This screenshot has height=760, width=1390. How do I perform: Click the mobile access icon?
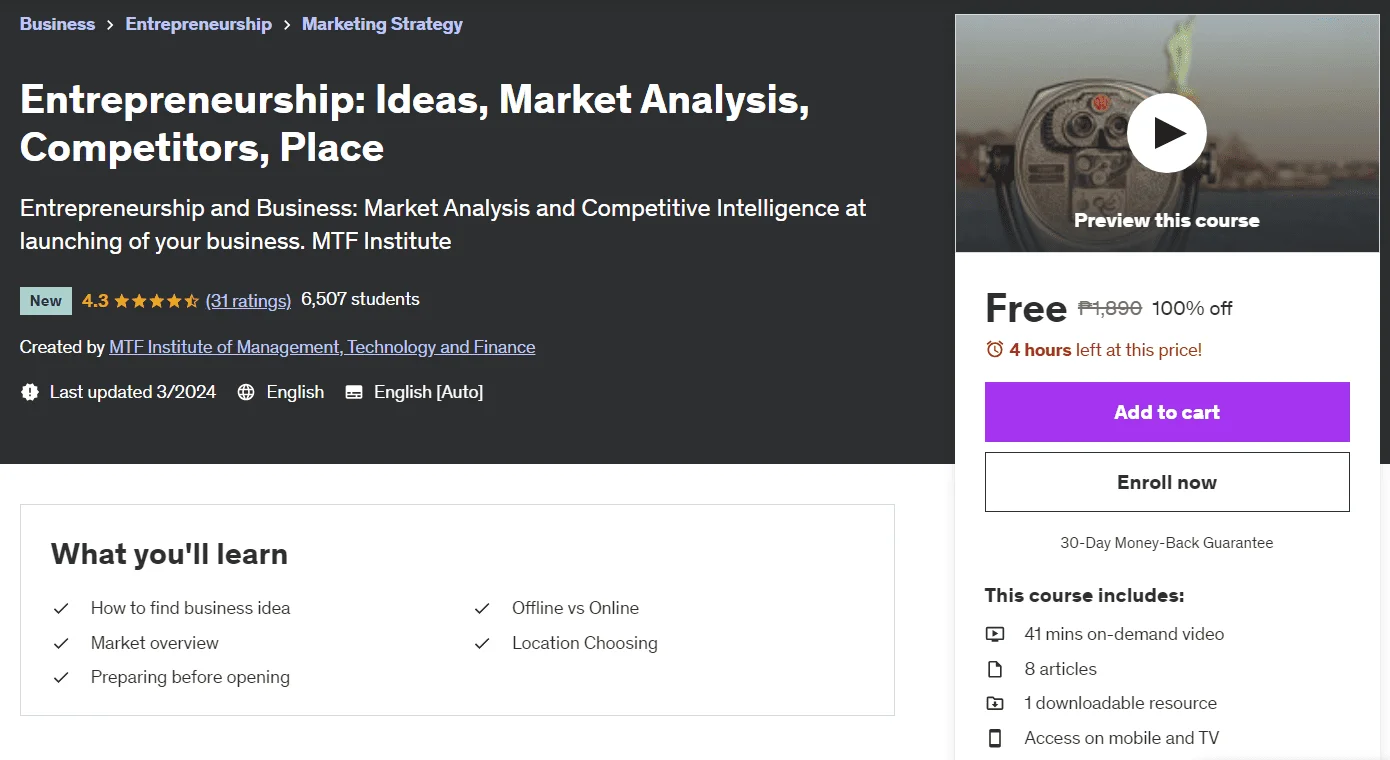(x=994, y=738)
